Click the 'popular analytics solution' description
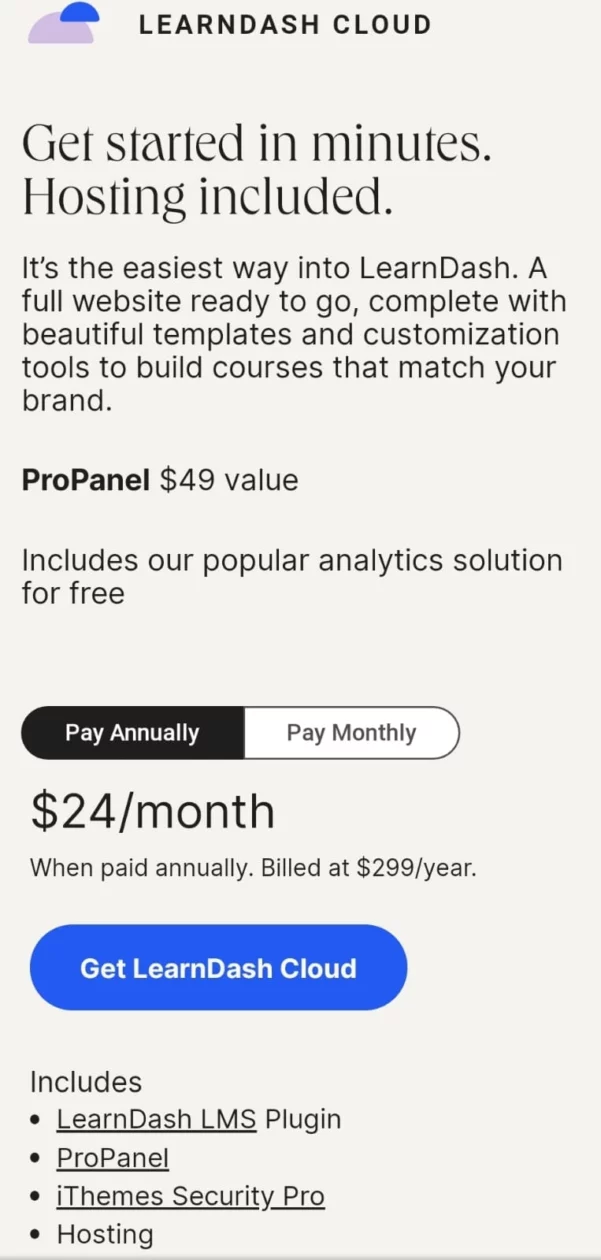Image resolution: width=601 pixels, height=1260 pixels. coord(292,577)
